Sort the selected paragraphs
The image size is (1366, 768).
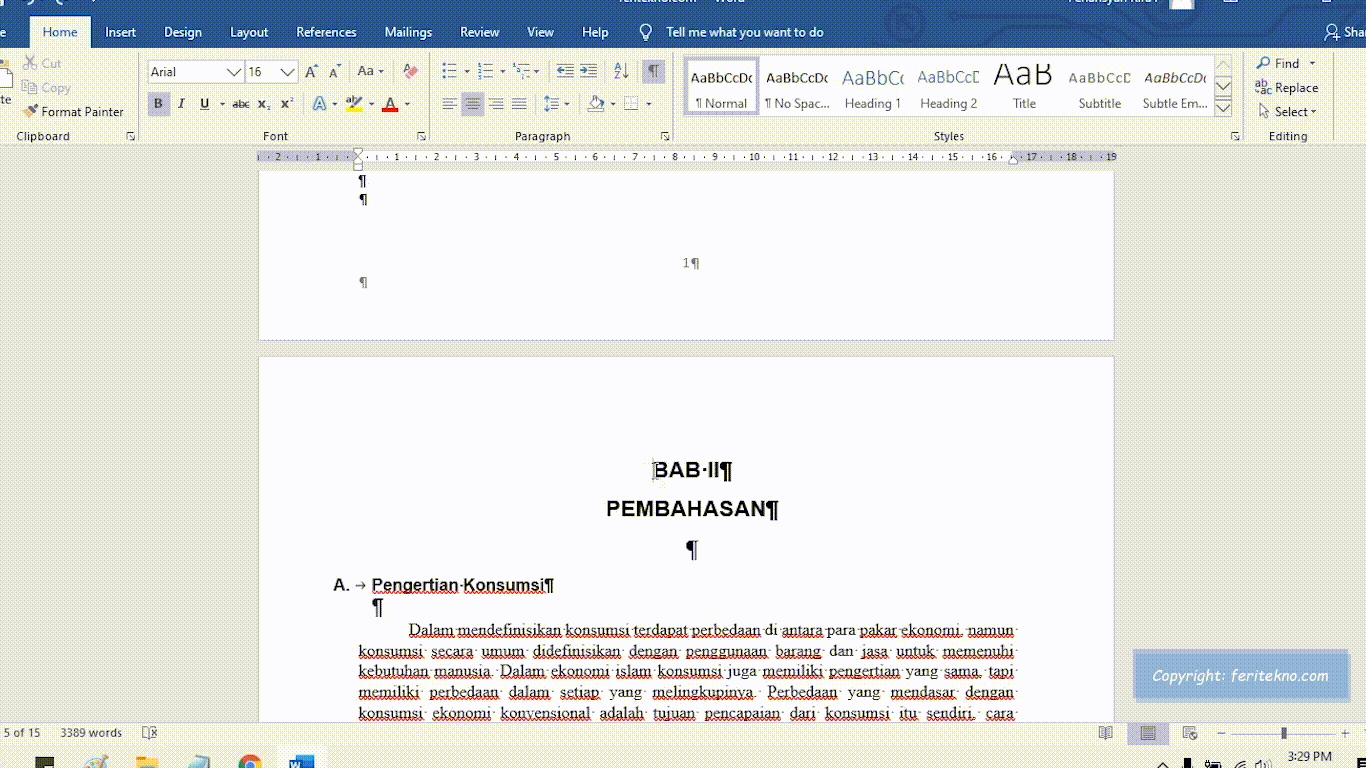[621, 72]
